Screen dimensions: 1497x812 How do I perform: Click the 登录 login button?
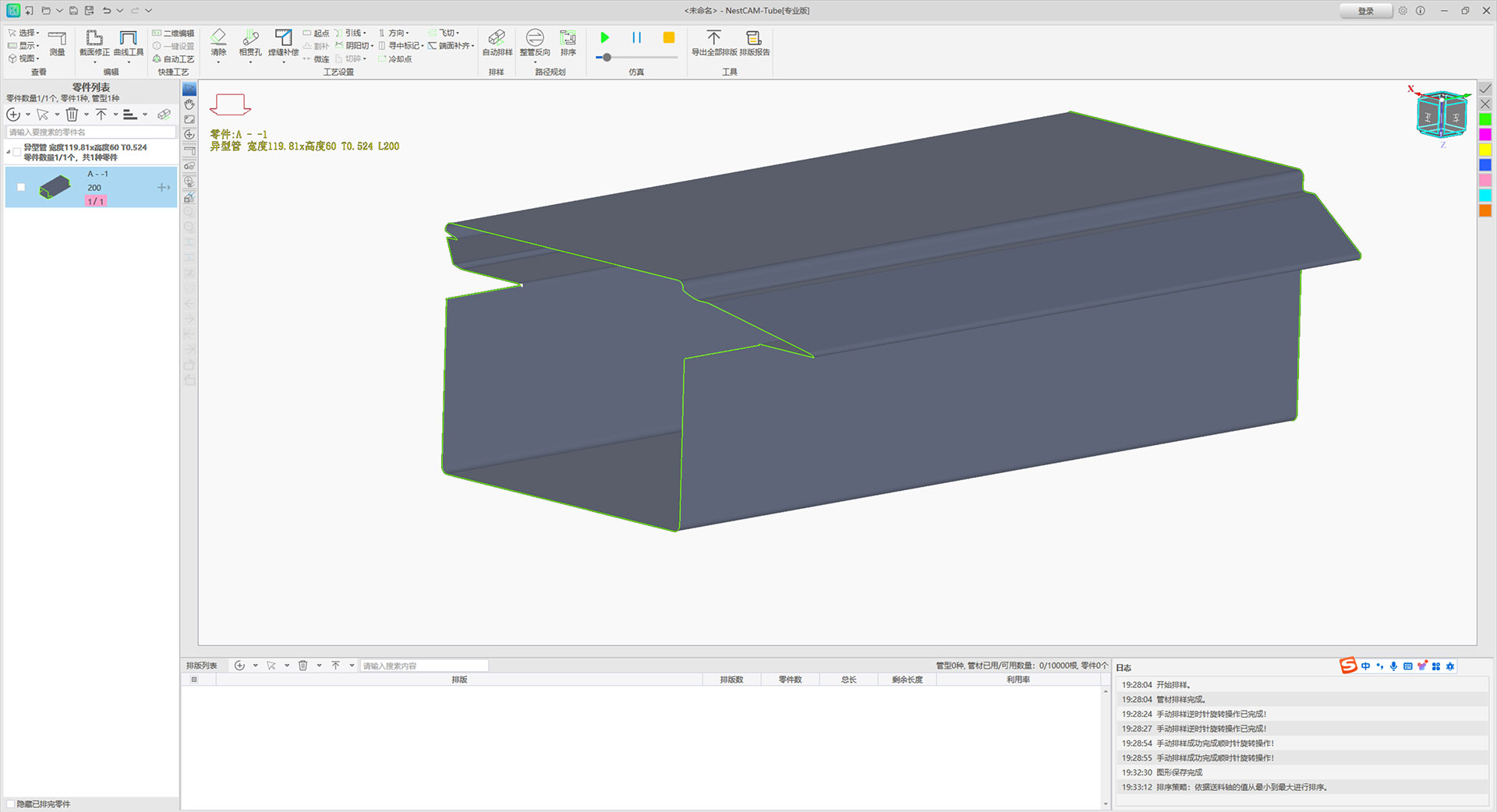pos(1365,11)
